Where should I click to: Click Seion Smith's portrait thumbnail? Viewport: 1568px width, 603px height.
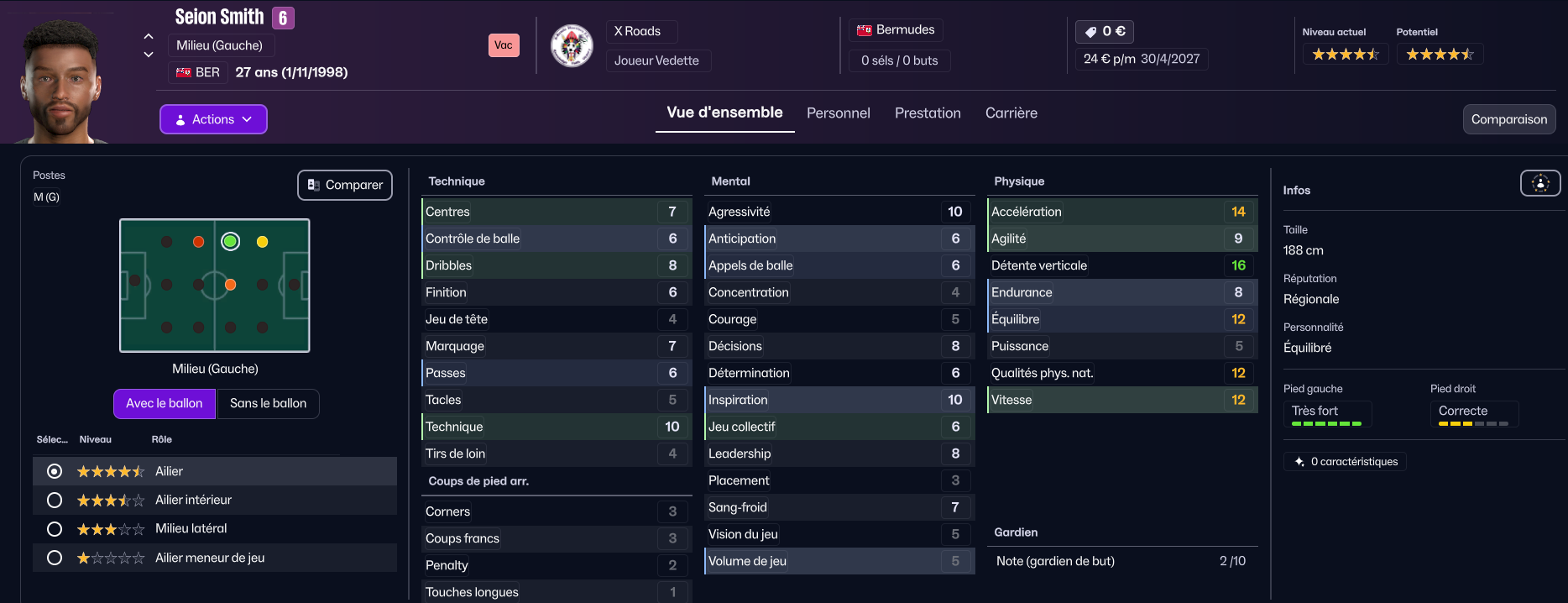coord(60,80)
